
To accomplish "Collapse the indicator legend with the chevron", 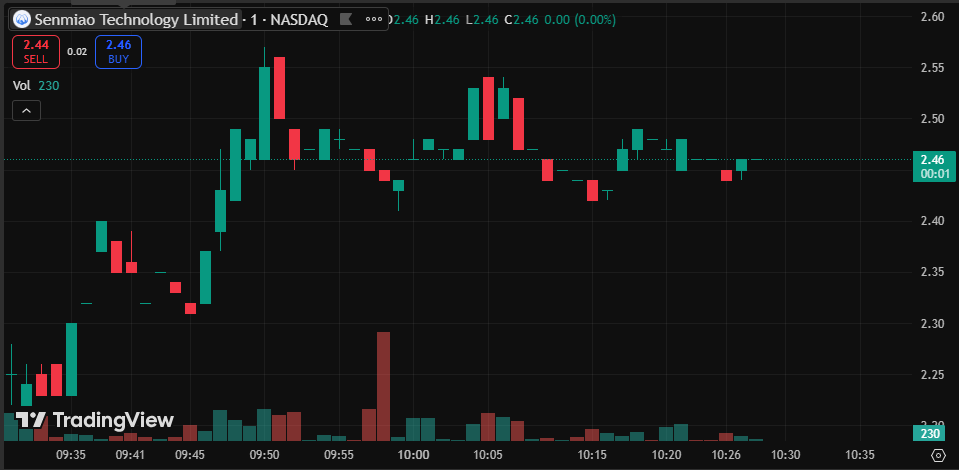I will (x=26, y=111).
